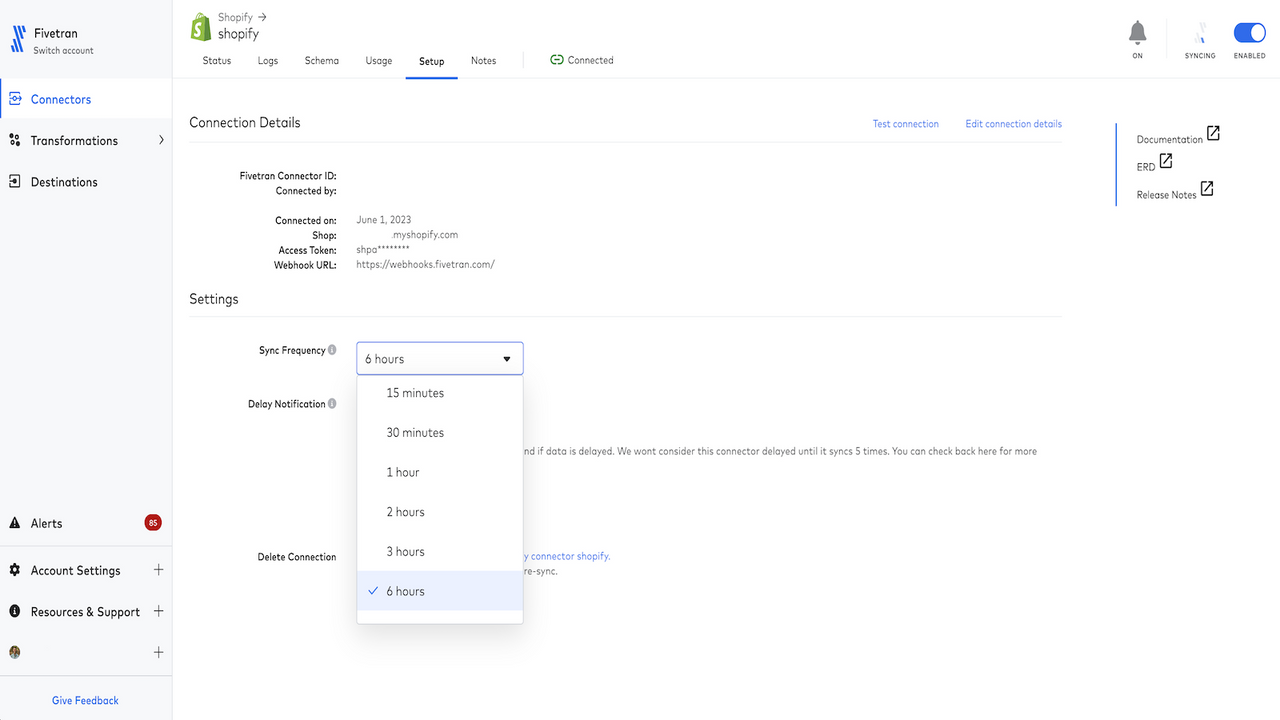Select the checked 6 hours option in the list

click(x=440, y=591)
